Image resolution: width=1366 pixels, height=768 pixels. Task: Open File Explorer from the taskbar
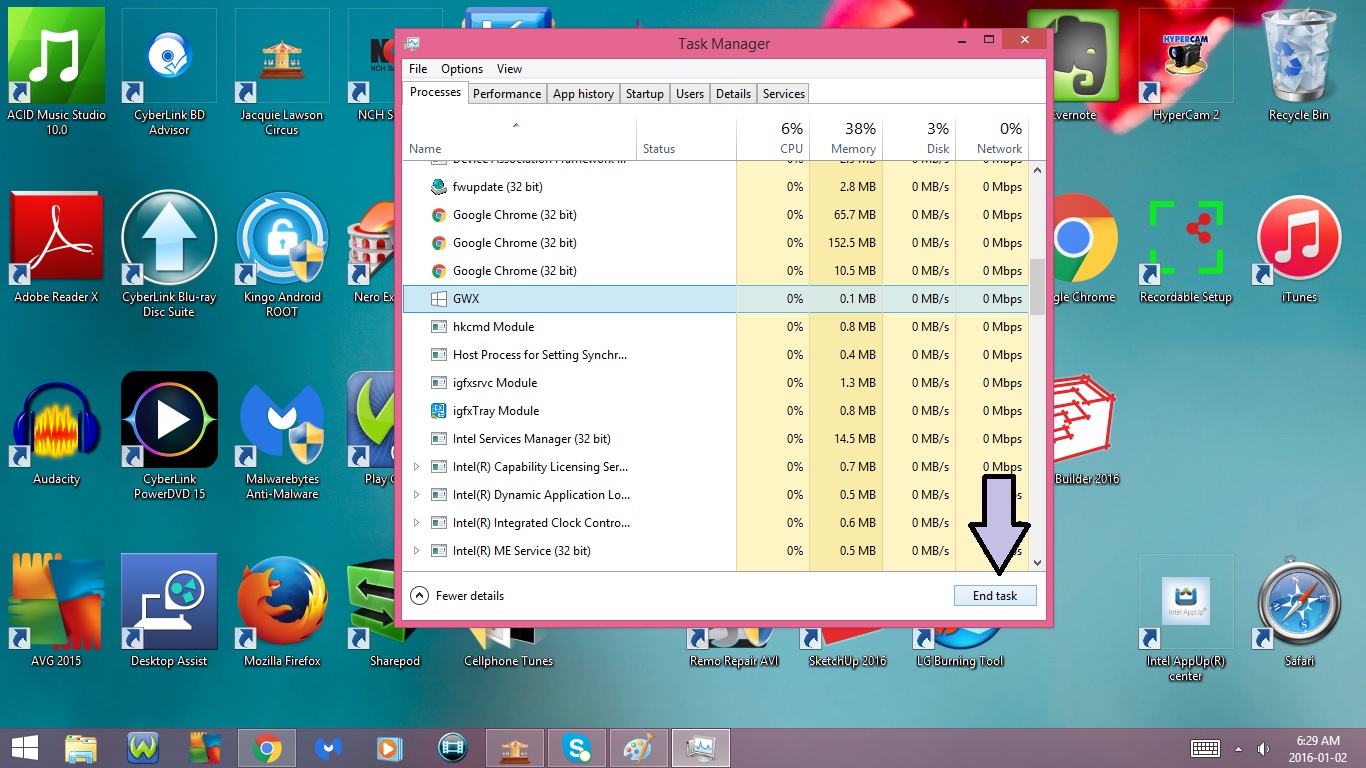81,747
